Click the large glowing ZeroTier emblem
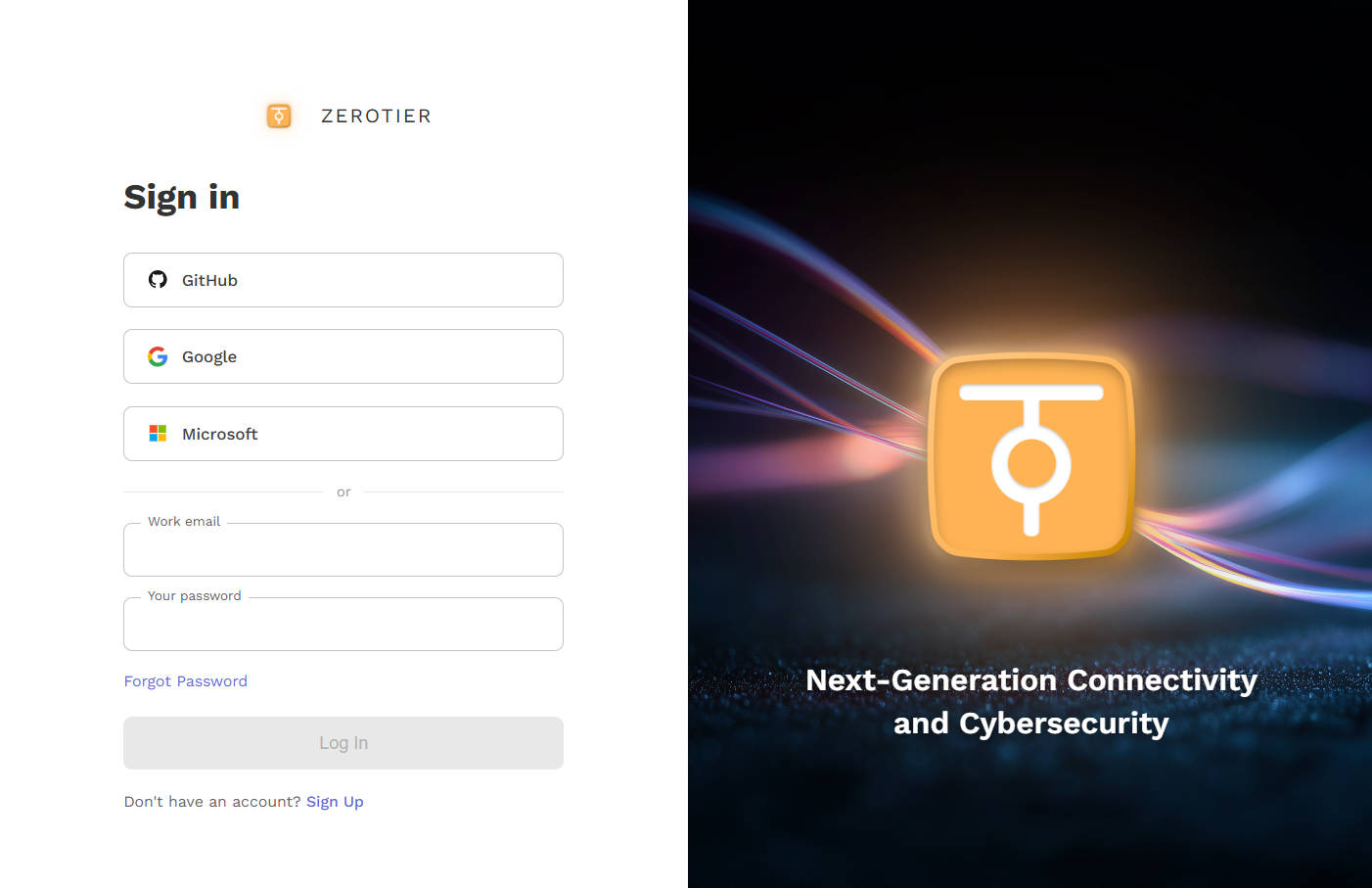 1031,456
